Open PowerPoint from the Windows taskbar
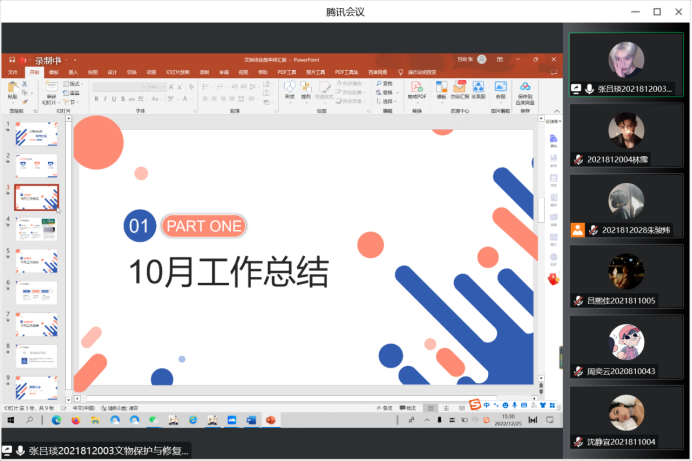This screenshot has width=692, height=461. point(271,420)
